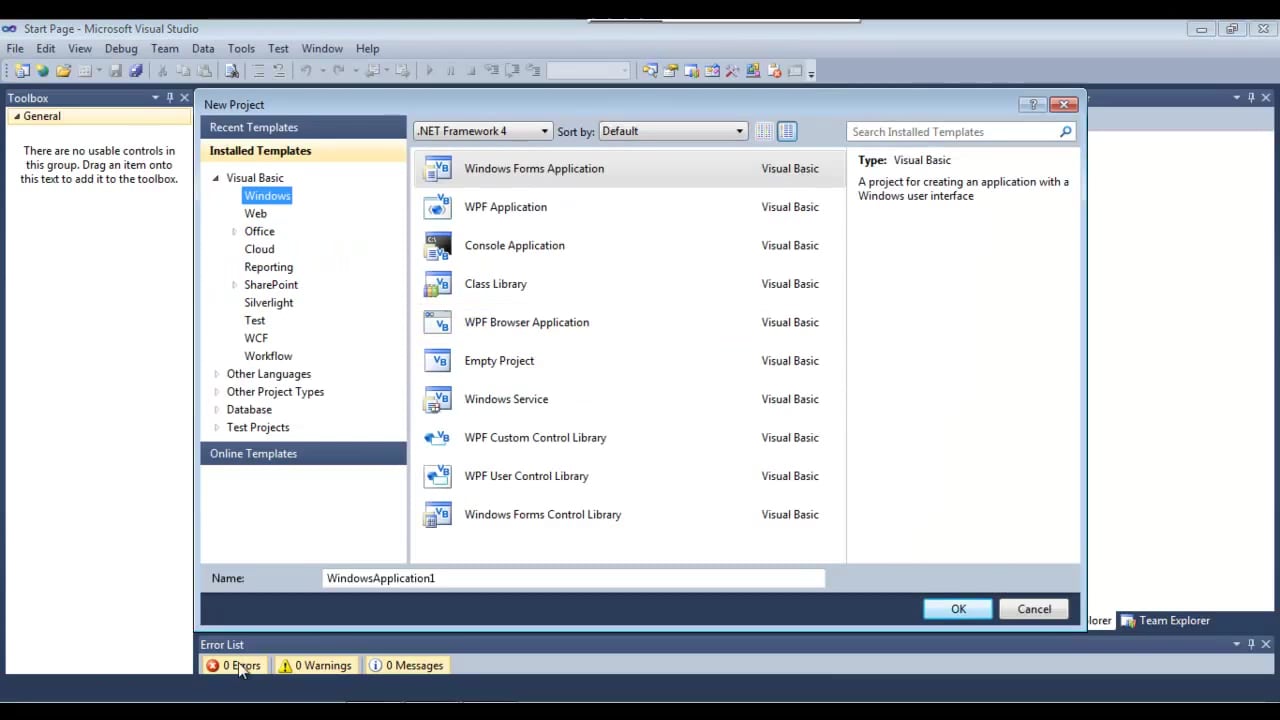Click the Console Application template icon

tap(437, 246)
